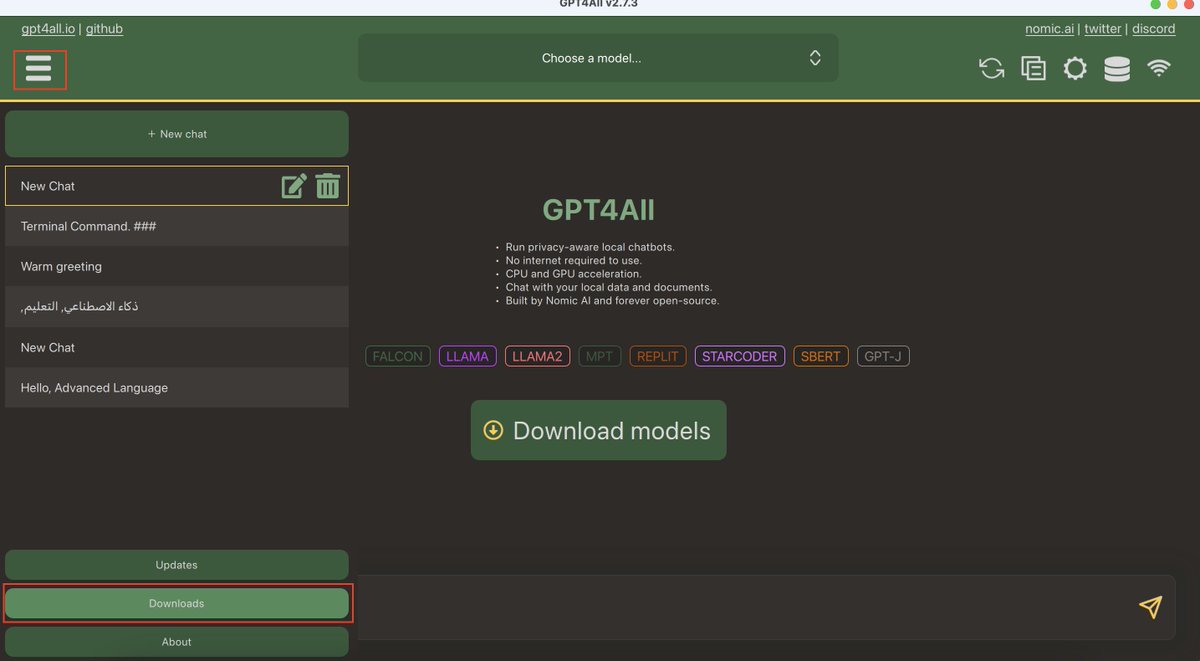Click the LLAMA model tag

point(468,356)
